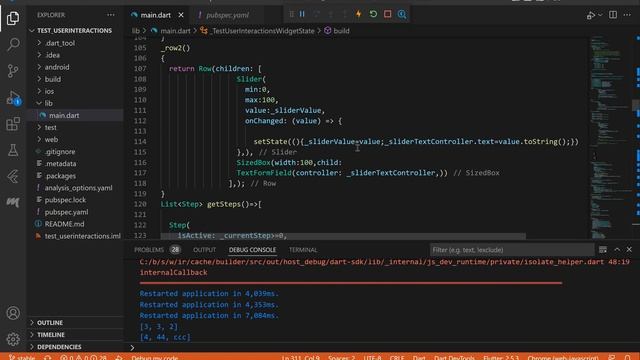
Task: Open the Explorer view in activity bar
Action: pyautogui.click(x=13, y=18)
